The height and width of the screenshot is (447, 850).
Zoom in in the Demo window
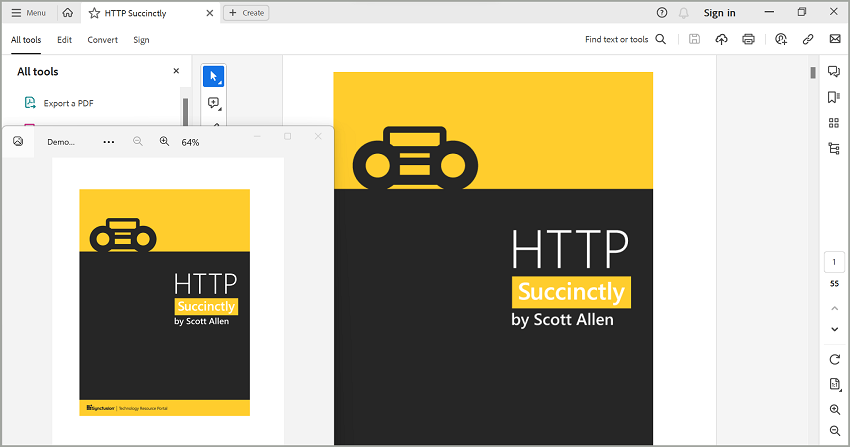pos(164,141)
